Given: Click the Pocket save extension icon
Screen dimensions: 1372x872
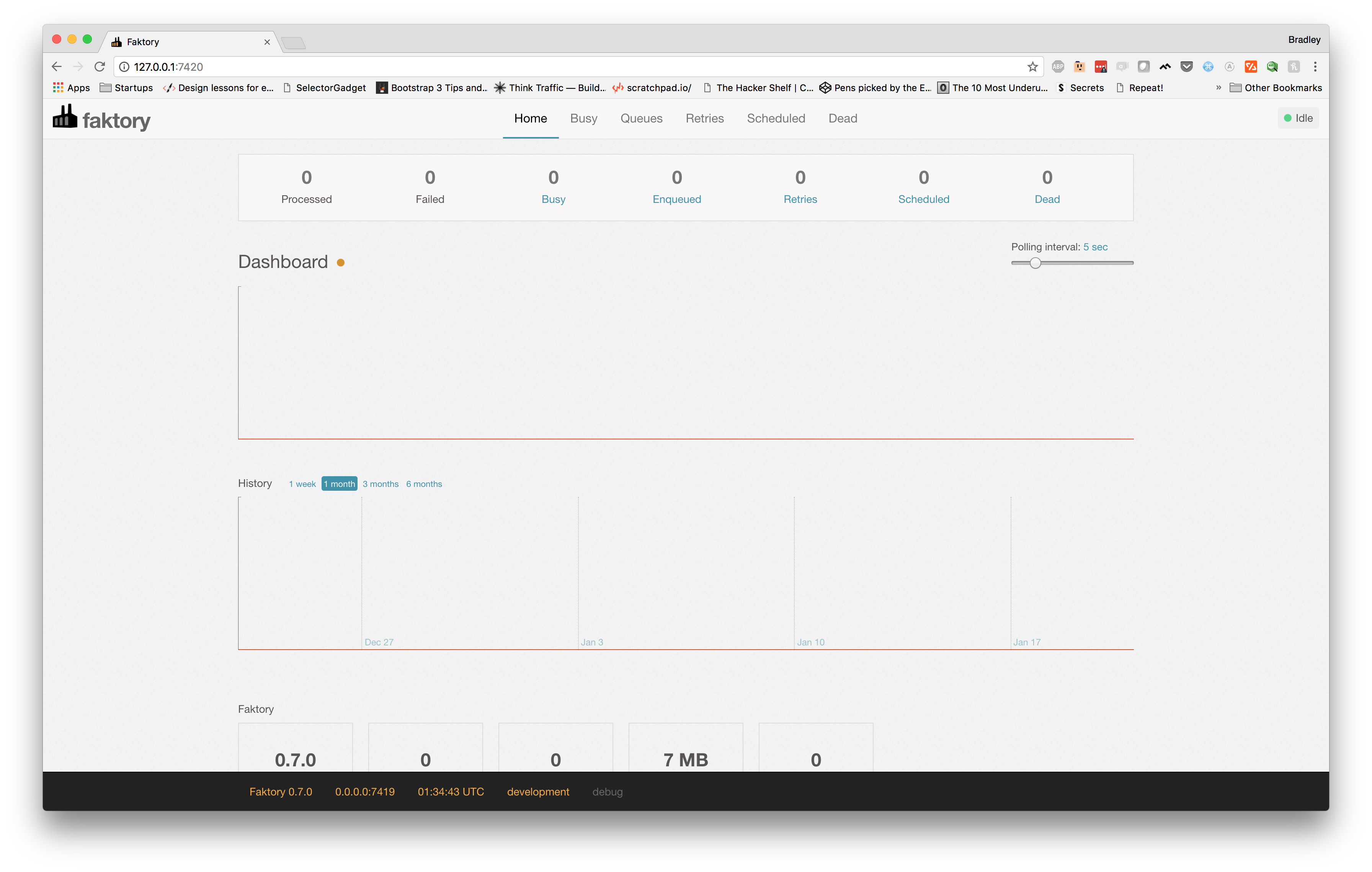Looking at the screenshot, I should 1186,67.
